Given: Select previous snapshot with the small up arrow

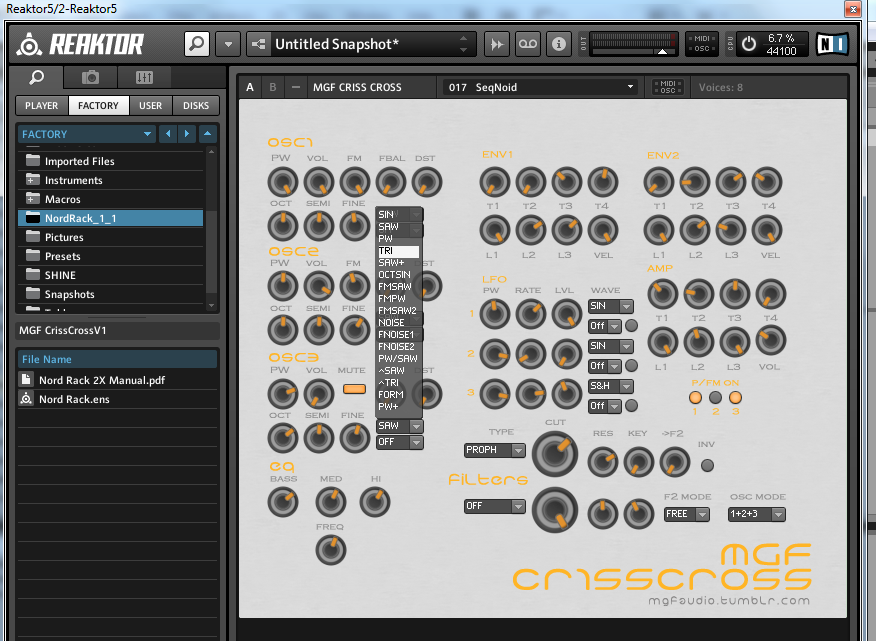Looking at the screenshot, I should point(463,38).
